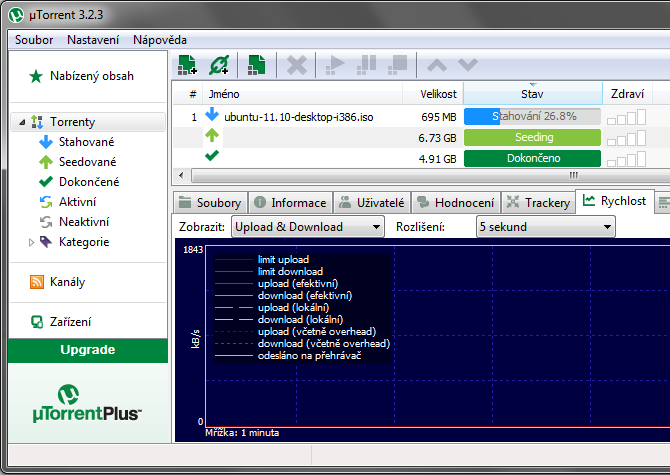This screenshot has height=475, width=670.
Task: Click the 695 MB size cell
Action: [x=438, y=117]
